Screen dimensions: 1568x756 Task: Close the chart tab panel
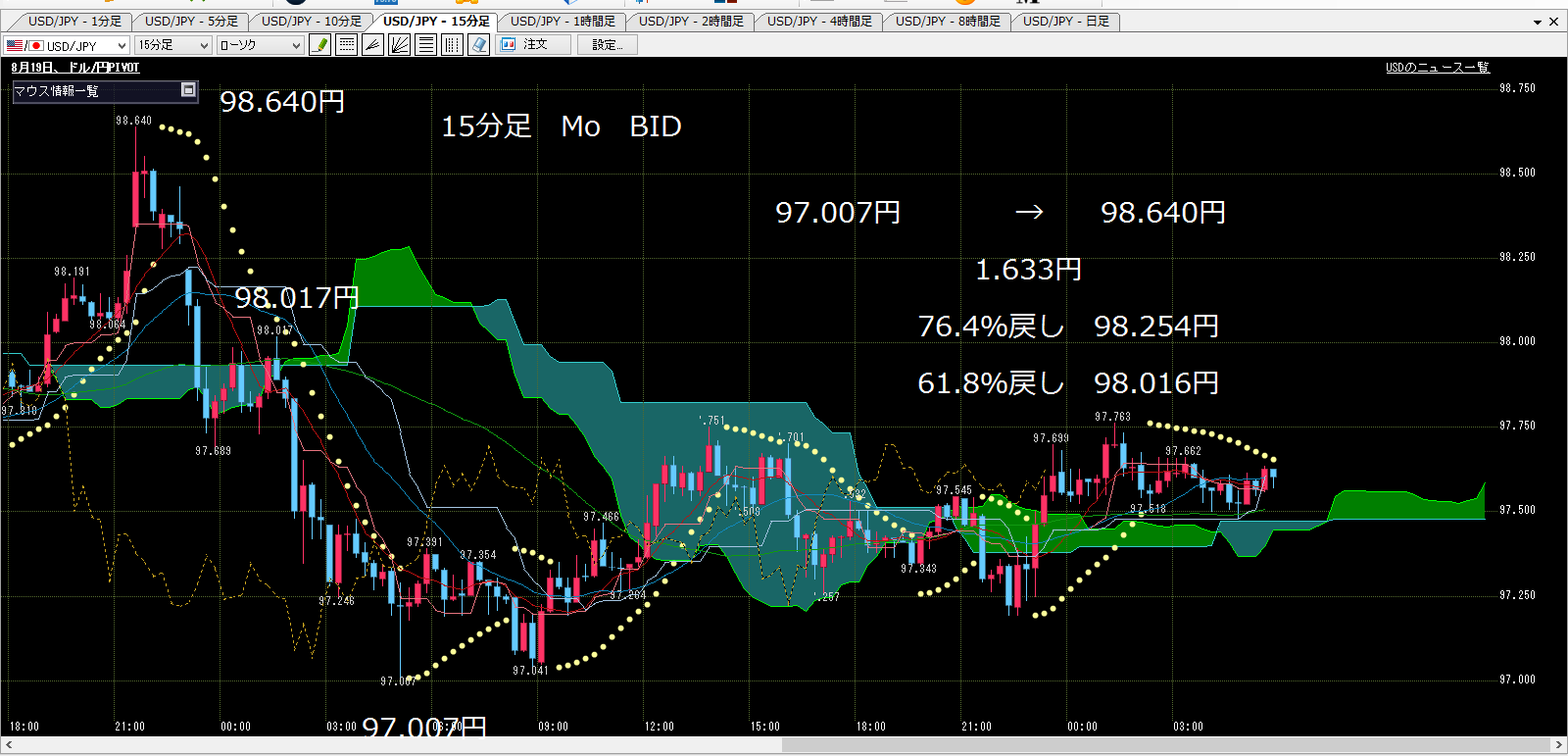1553,22
